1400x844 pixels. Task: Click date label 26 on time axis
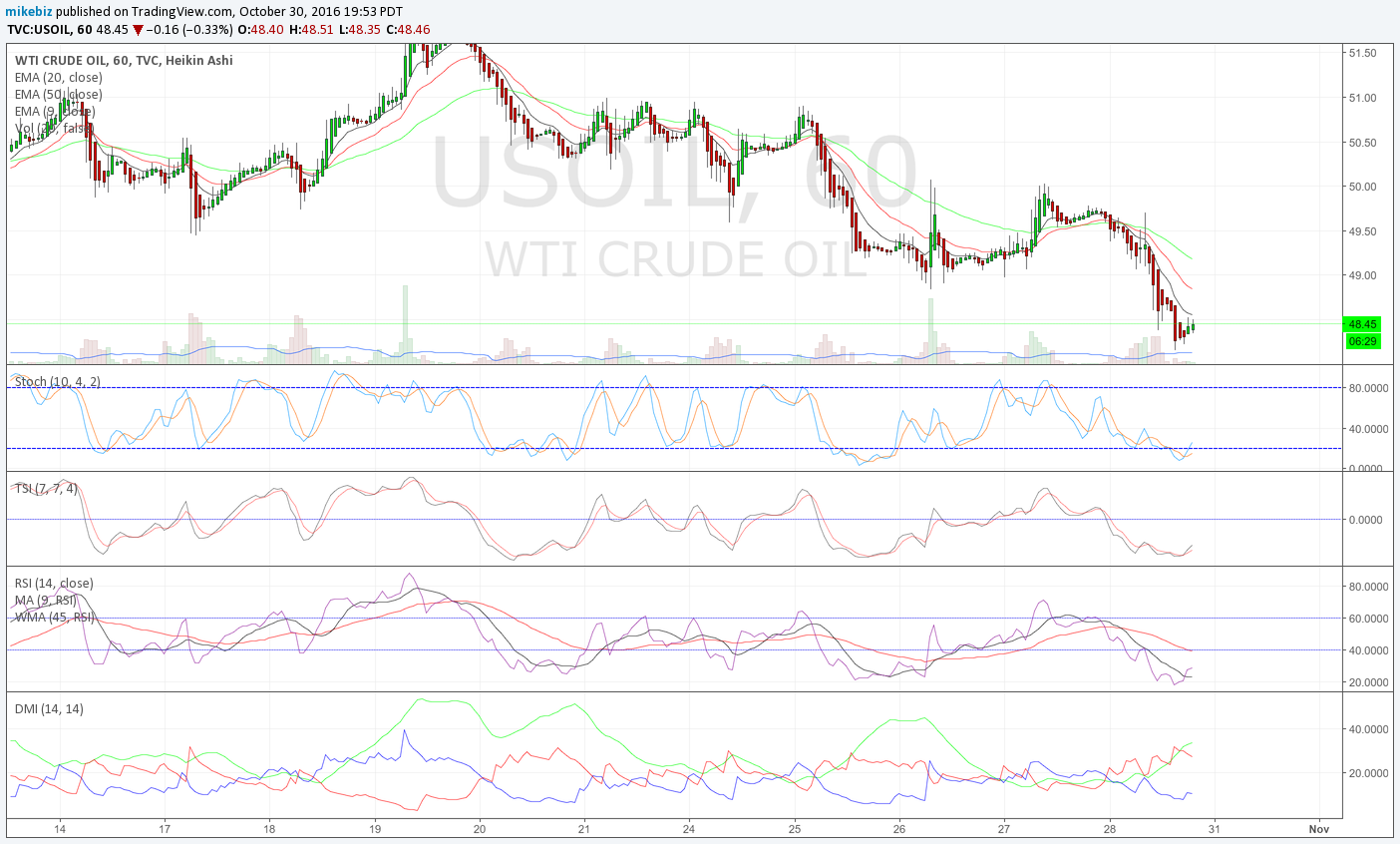[899, 828]
